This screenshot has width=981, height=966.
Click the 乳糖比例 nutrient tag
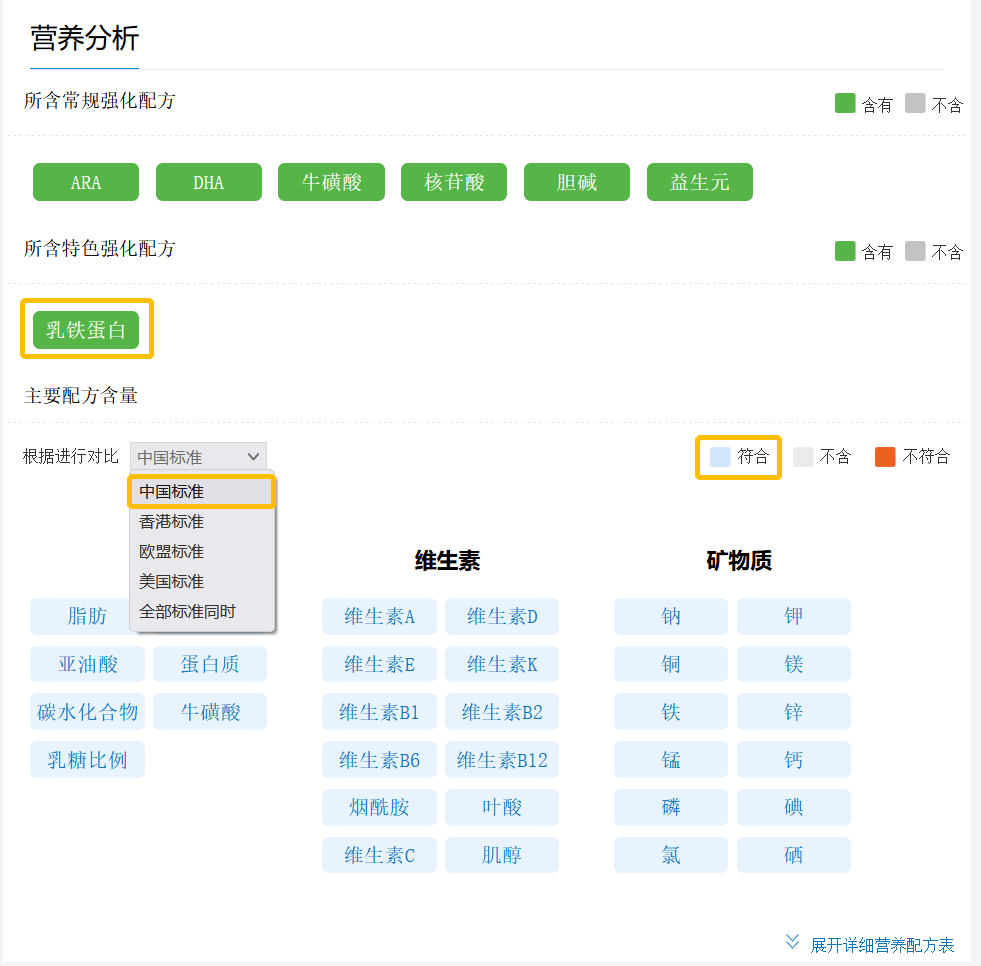[87, 760]
